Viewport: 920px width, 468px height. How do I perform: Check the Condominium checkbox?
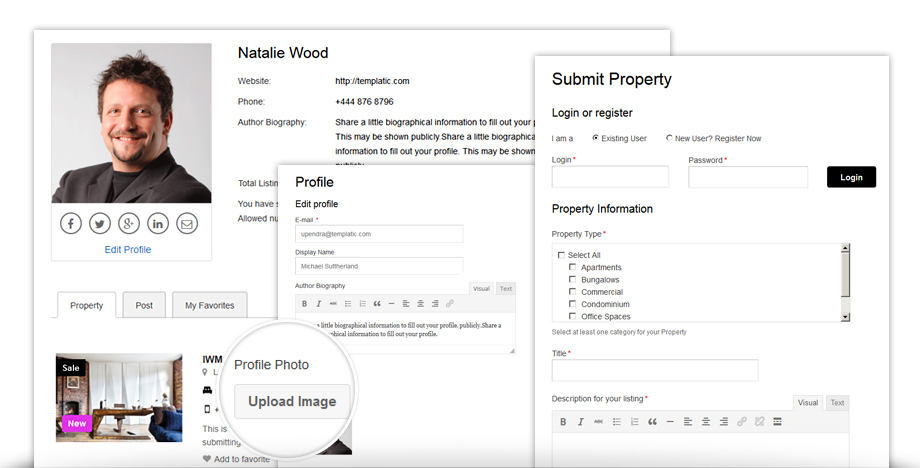572,304
